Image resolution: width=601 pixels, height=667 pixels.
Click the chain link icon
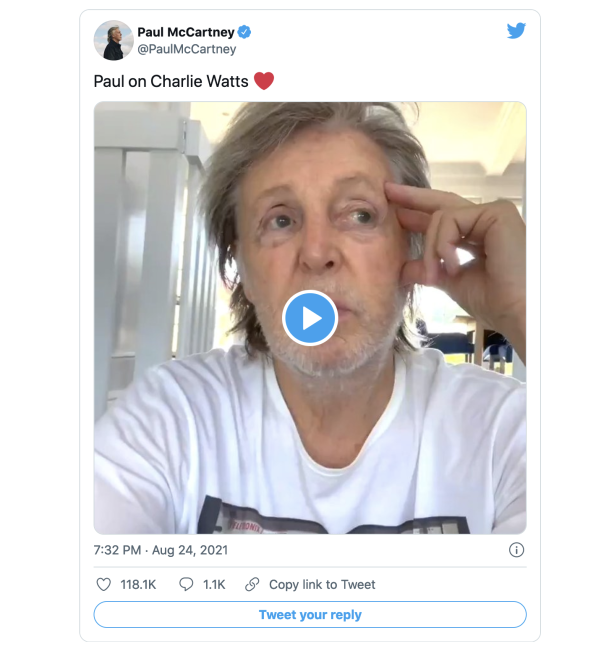(x=252, y=584)
